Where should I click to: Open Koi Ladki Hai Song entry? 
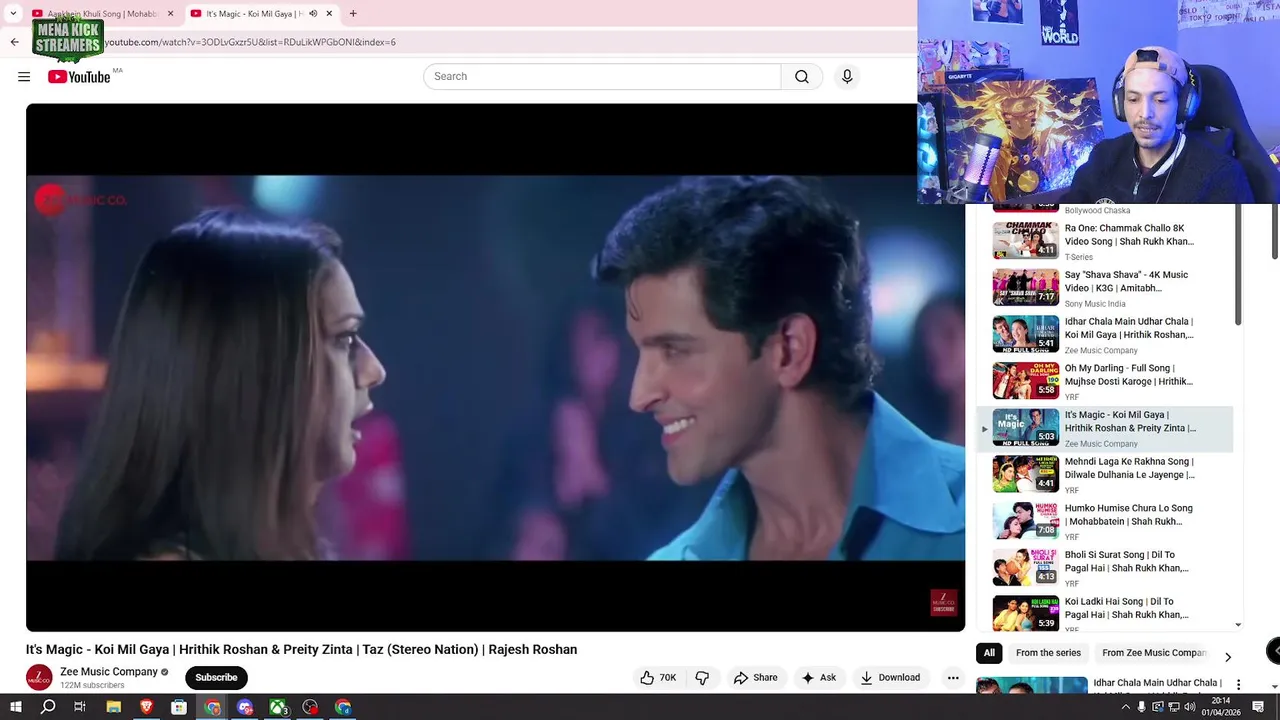click(1105, 614)
